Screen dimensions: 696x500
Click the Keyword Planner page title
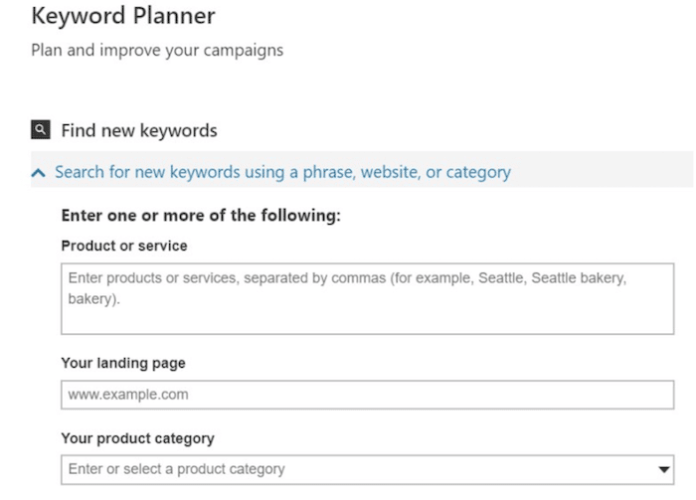(x=123, y=17)
